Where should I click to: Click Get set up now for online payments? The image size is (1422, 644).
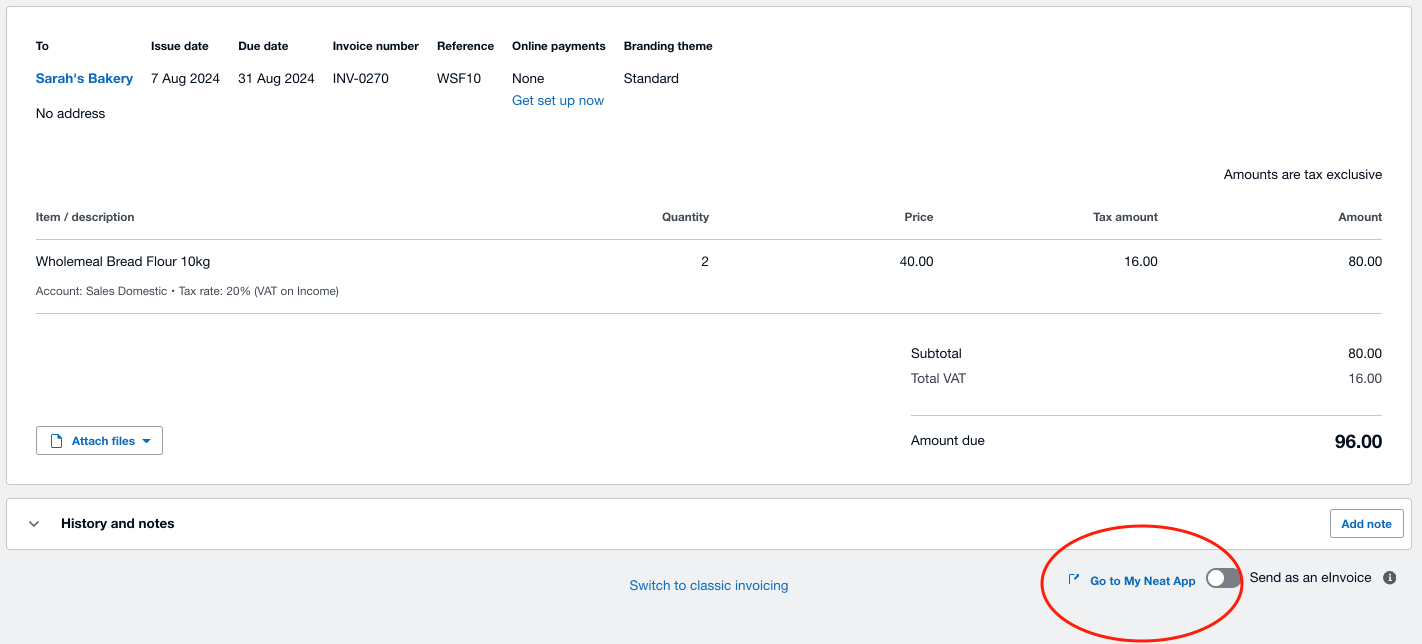tap(557, 100)
